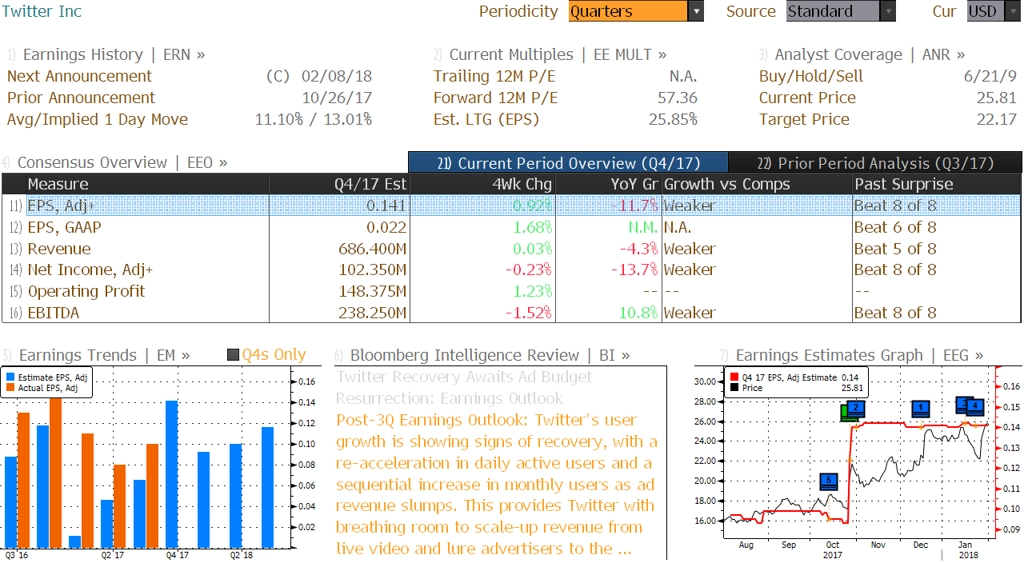Viewport: 1024px width, 563px height.
Task: Switch to Prior Period Analysis (Q3/17) tab
Action: click(x=875, y=163)
